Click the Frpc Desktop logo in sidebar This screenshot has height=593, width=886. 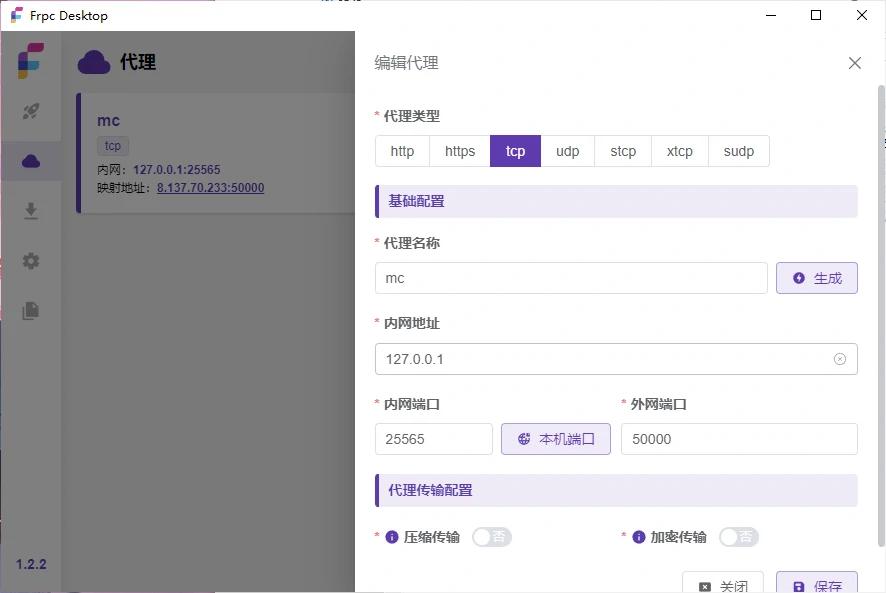(x=31, y=60)
